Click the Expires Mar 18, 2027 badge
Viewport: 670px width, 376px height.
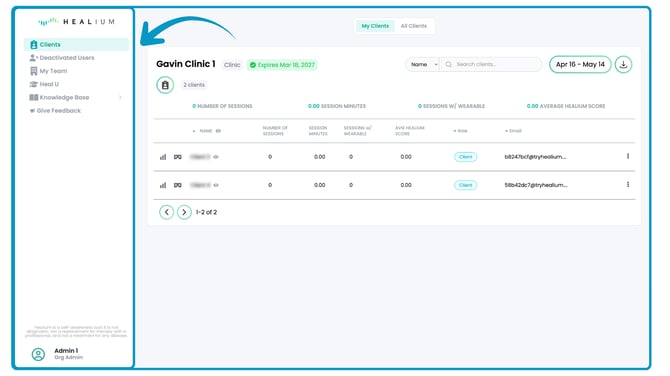(282, 65)
